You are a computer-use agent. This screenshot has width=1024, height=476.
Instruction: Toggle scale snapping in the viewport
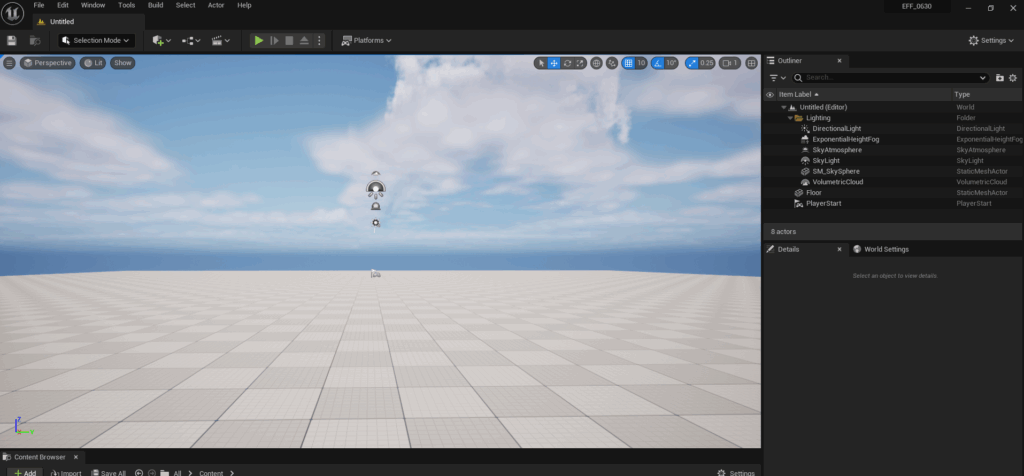click(x=691, y=63)
